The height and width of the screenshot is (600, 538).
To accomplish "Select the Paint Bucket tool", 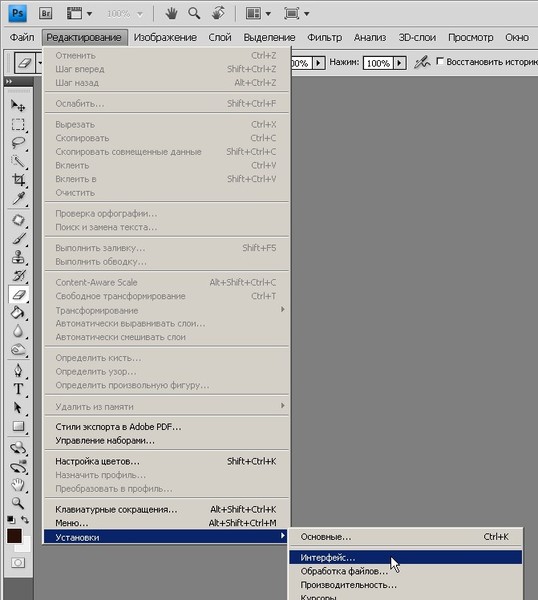I will (18, 313).
